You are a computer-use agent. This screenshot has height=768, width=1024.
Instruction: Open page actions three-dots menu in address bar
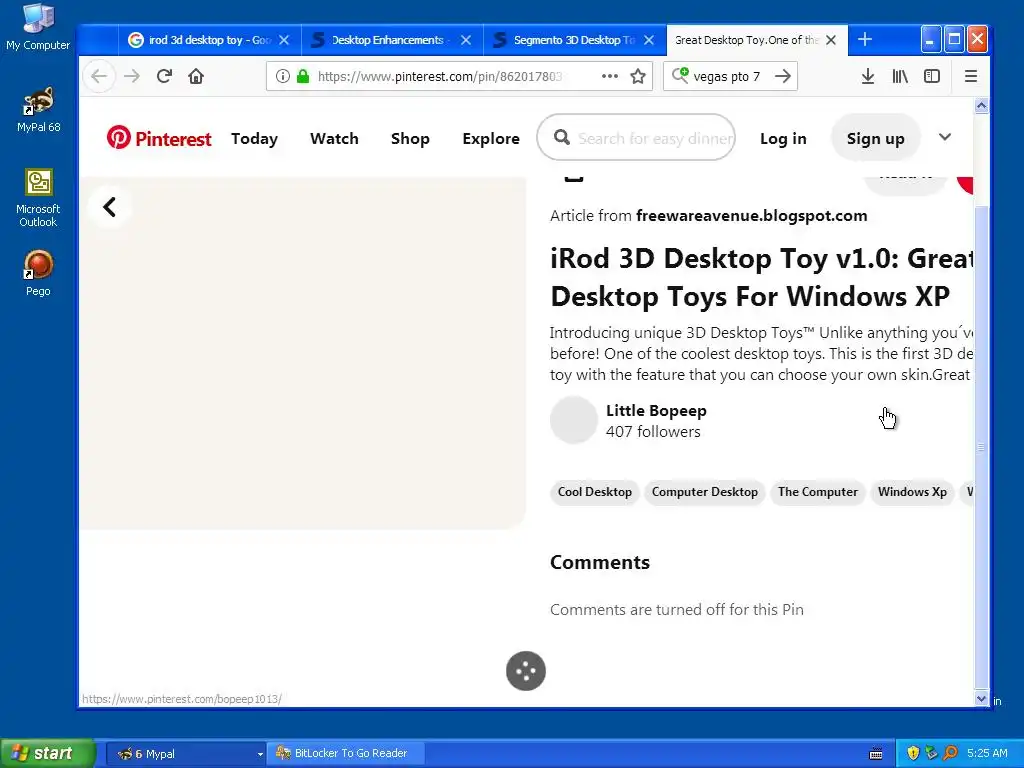609,76
